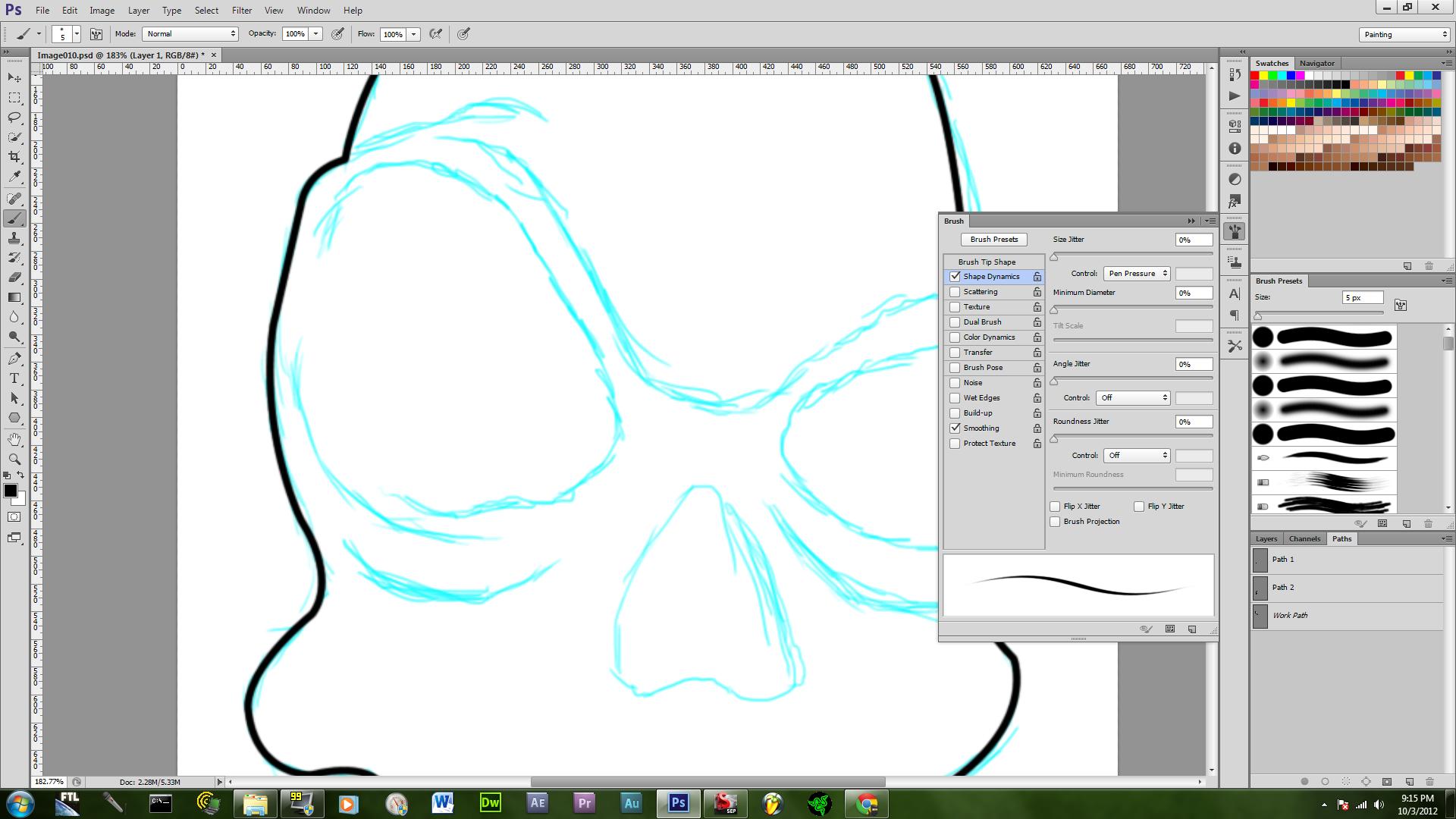
Task: Open Dreamweaver from the taskbar
Action: pyautogui.click(x=490, y=803)
